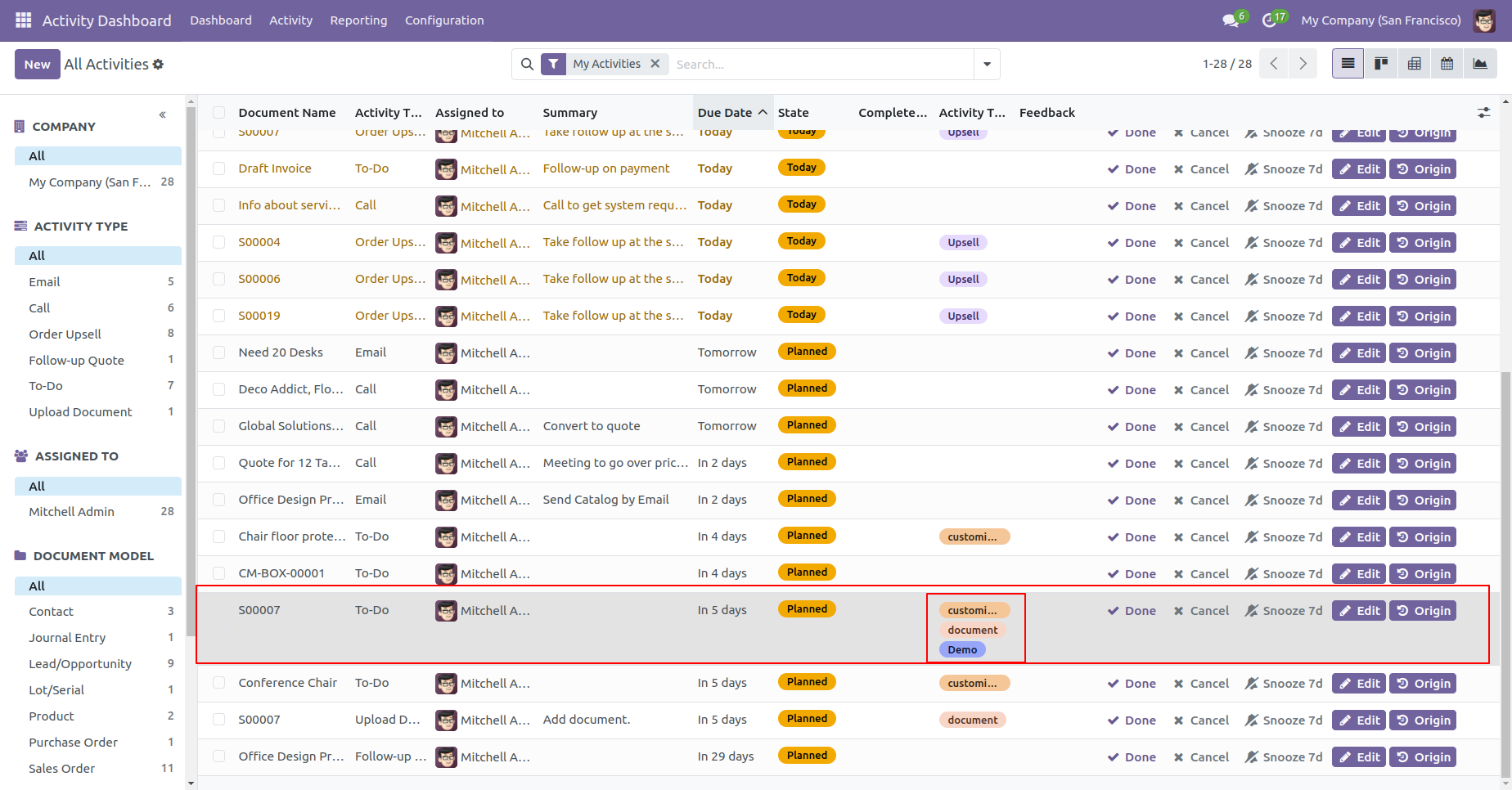This screenshot has height=790, width=1512.
Task: Select all rows with header checkbox
Action: (218, 113)
